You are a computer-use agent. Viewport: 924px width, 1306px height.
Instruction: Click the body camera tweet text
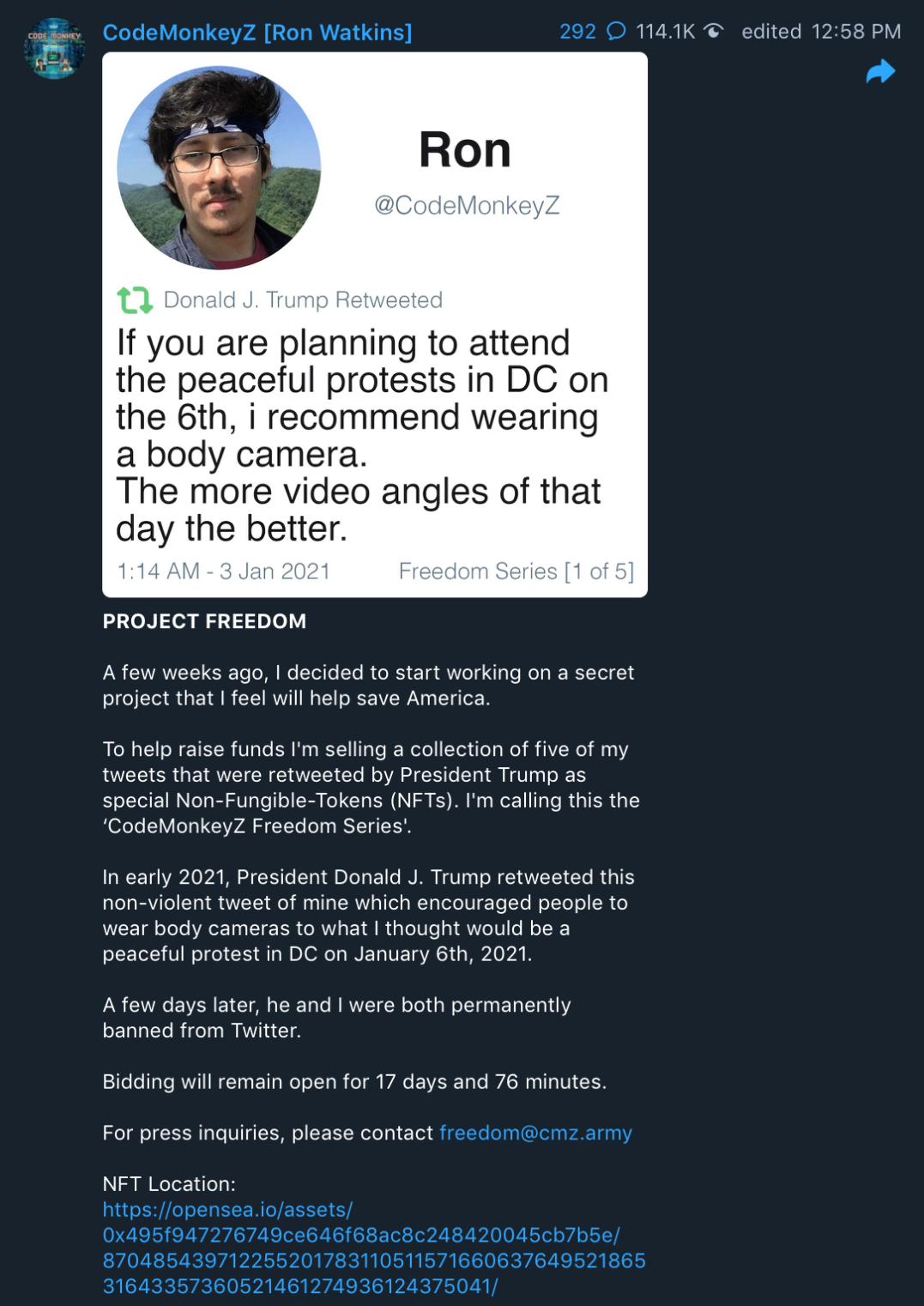(x=362, y=435)
